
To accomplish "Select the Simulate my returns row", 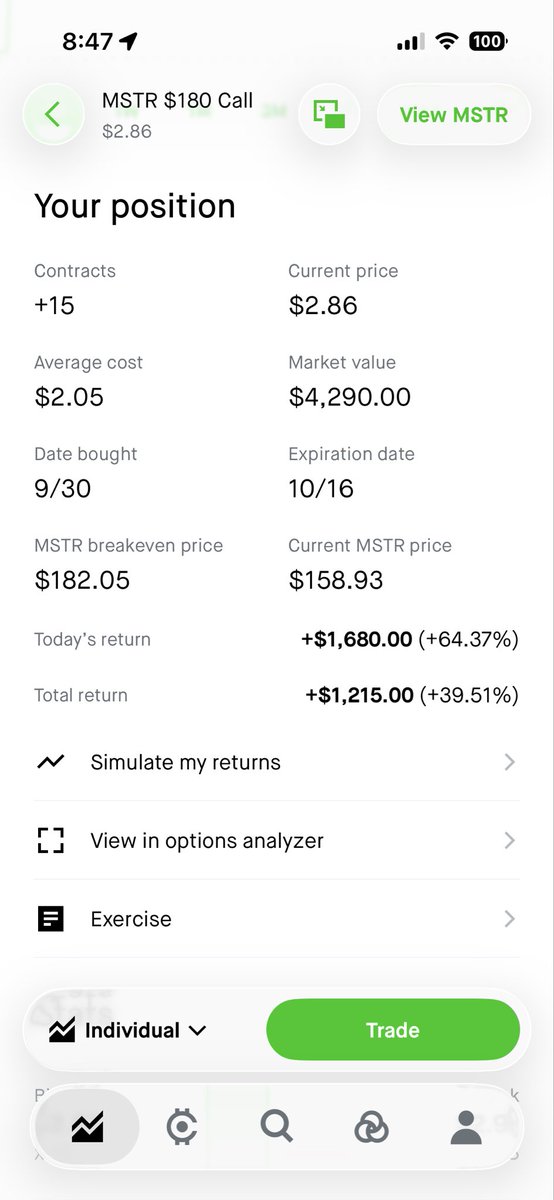I will click(x=277, y=762).
